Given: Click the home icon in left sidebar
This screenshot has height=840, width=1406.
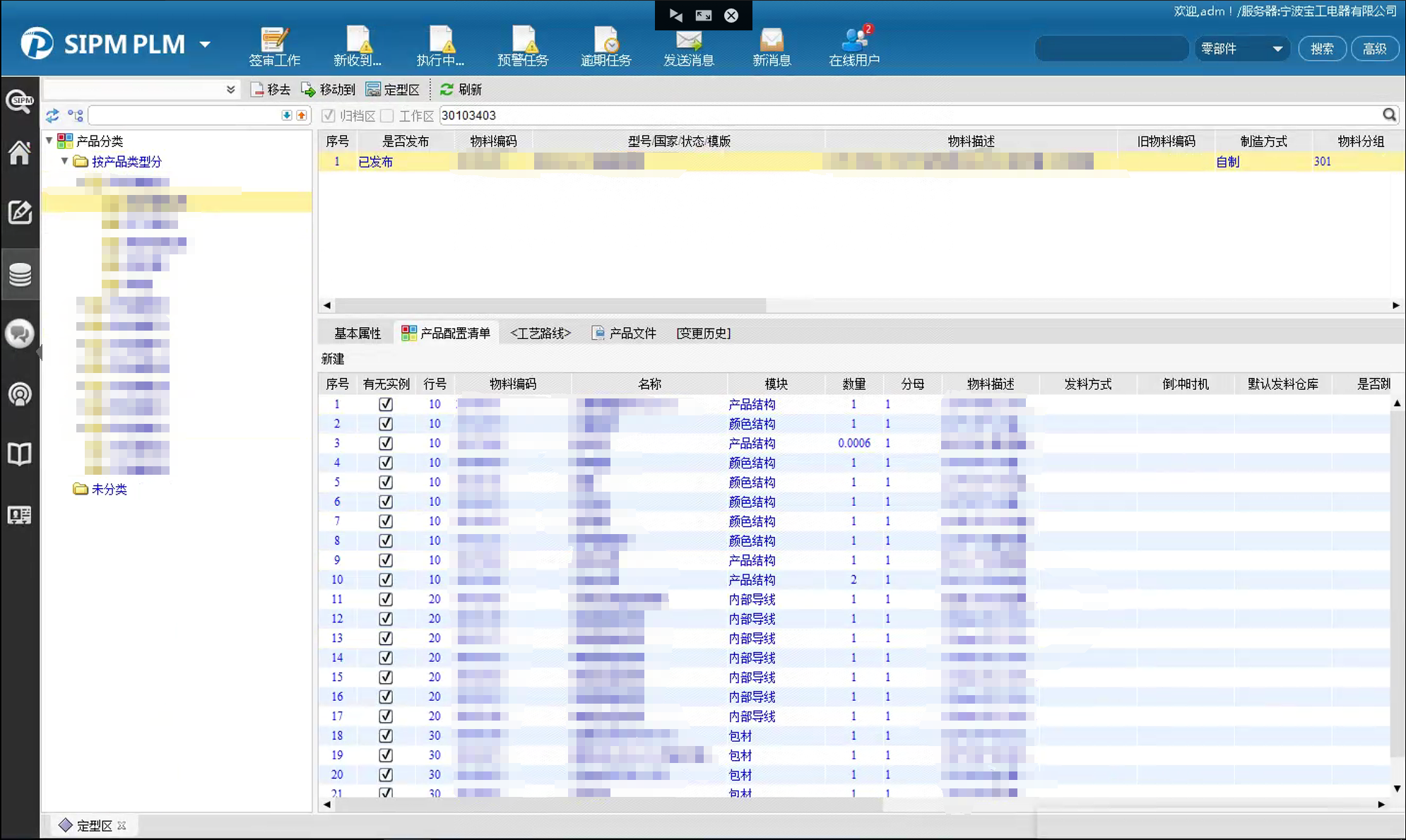Looking at the screenshot, I should tap(20, 152).
